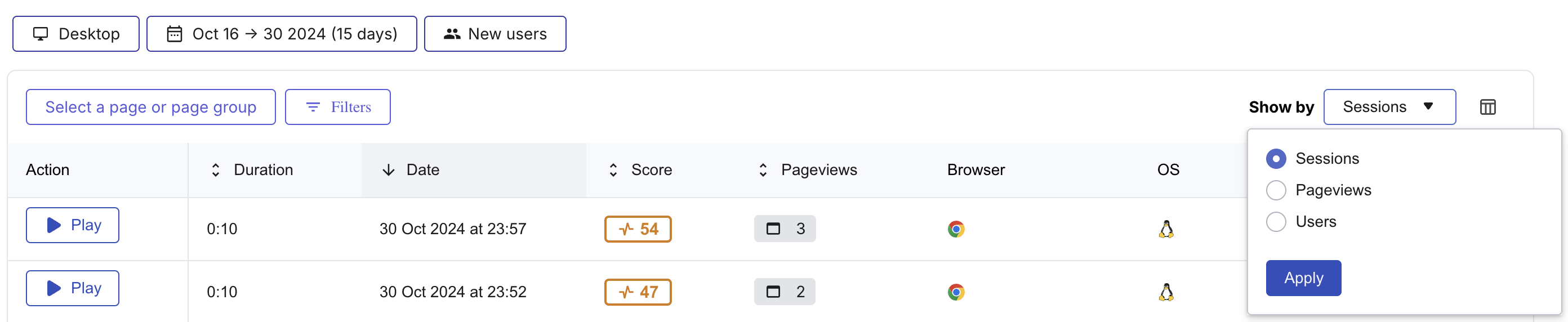
Task: Click the Chrome browser icon in first row
Action: click(956, 229)
